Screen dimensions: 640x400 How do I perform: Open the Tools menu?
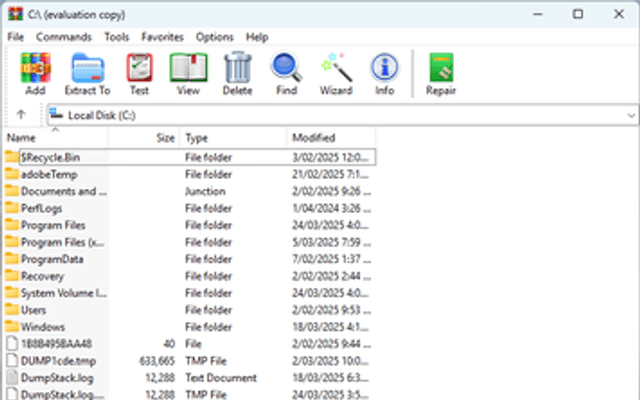pos(117,37)
